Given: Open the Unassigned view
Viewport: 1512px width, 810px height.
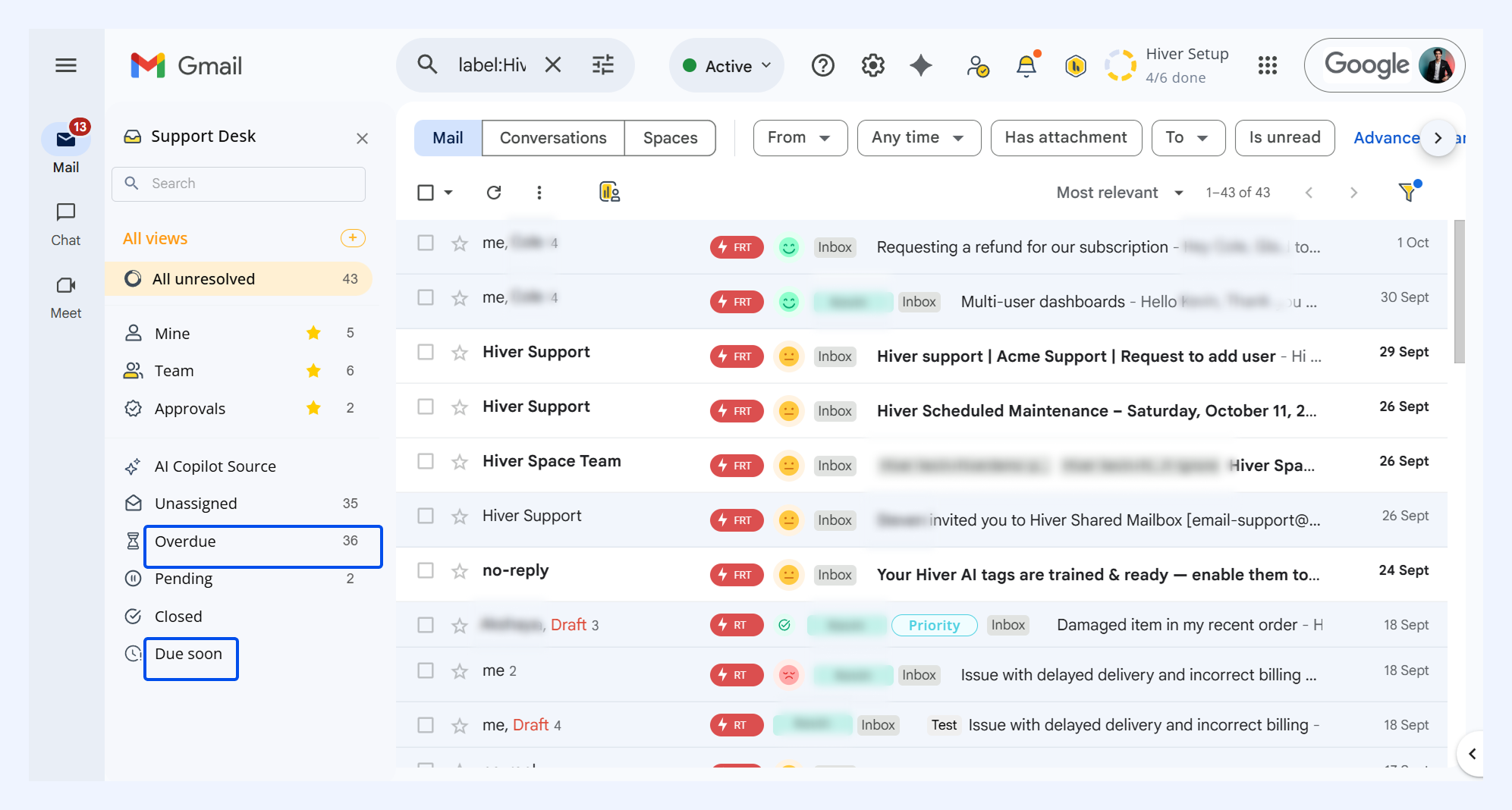Looking at the screenshot, I should 238,504.
